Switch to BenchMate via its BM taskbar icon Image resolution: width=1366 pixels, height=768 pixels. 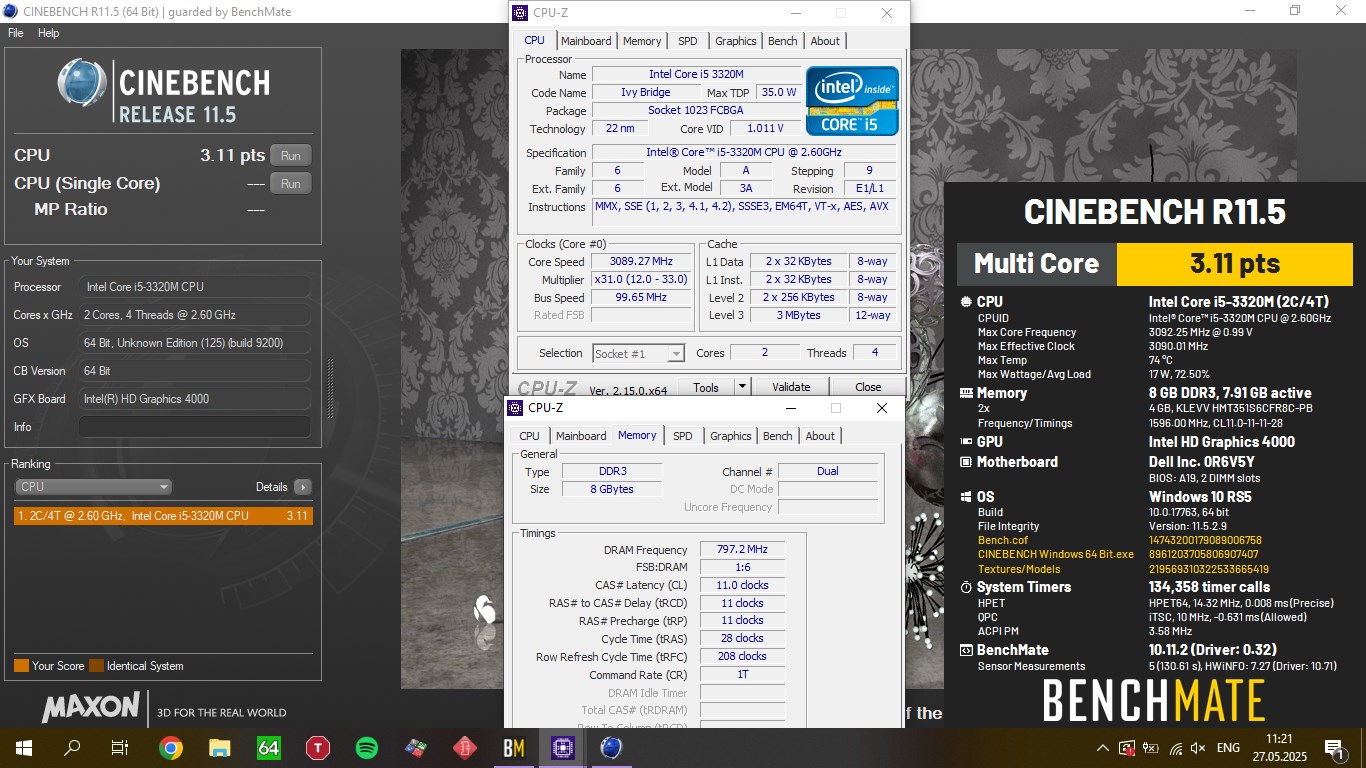(x=514, y=747)
